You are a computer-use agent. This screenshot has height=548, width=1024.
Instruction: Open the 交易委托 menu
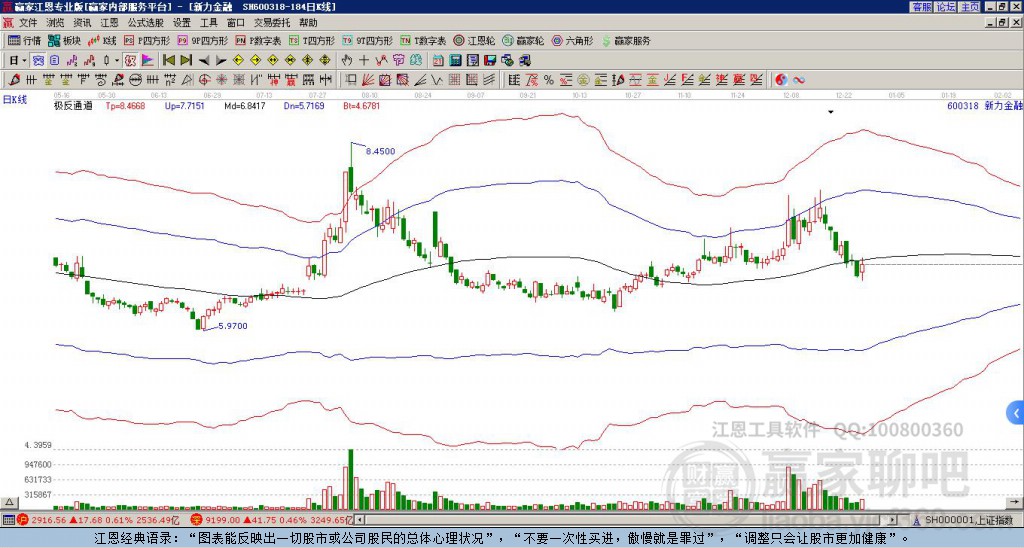pyautogui.click(x=272, y=23)
